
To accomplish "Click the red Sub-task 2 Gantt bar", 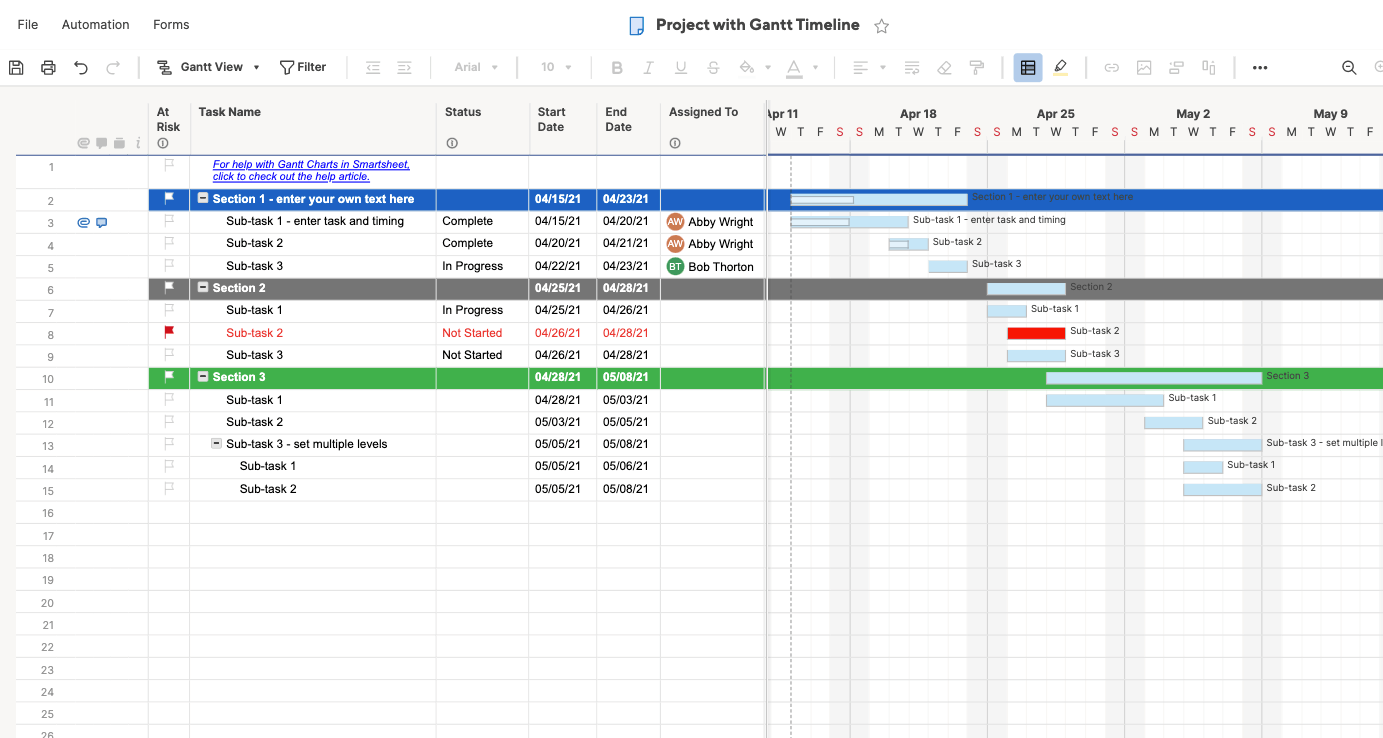I will click(1036, 333).
